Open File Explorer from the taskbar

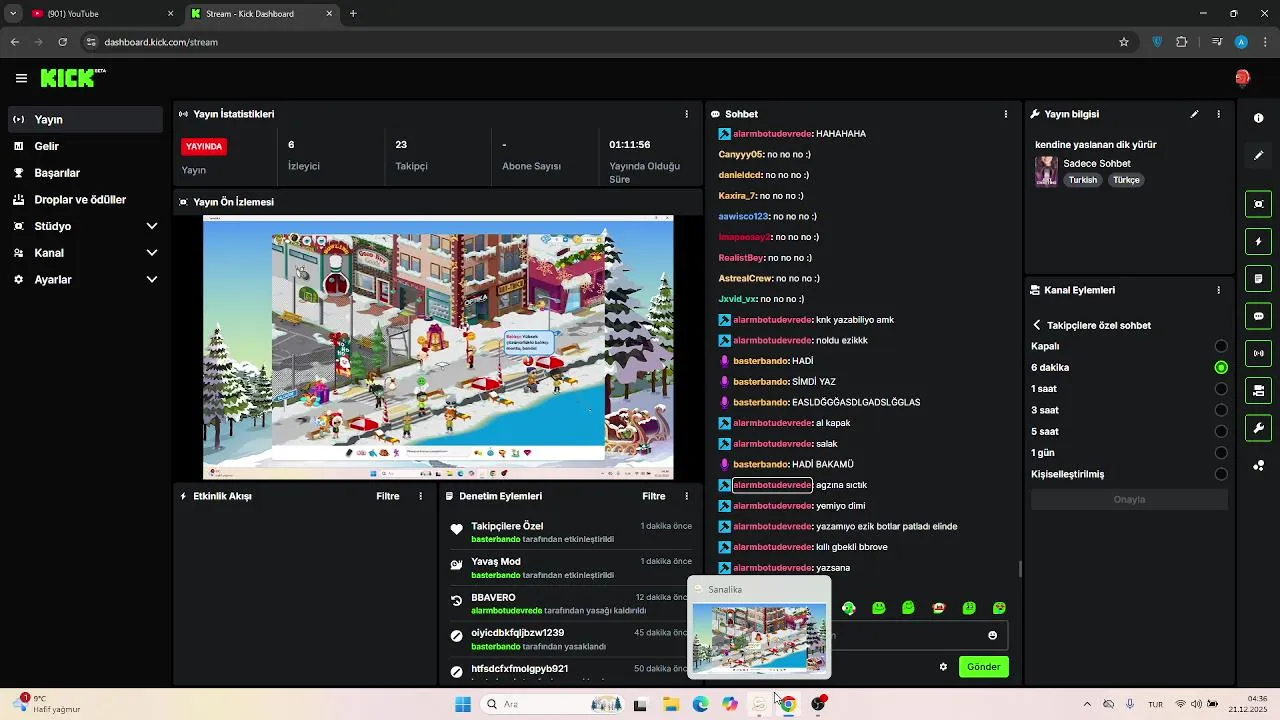point(670,704)
